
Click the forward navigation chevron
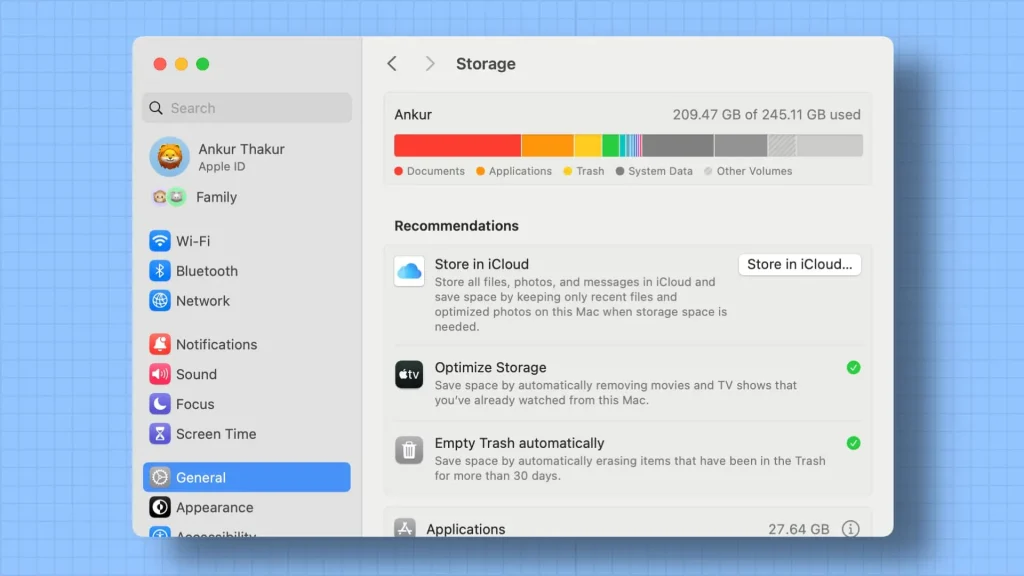(x=428, y=63)
